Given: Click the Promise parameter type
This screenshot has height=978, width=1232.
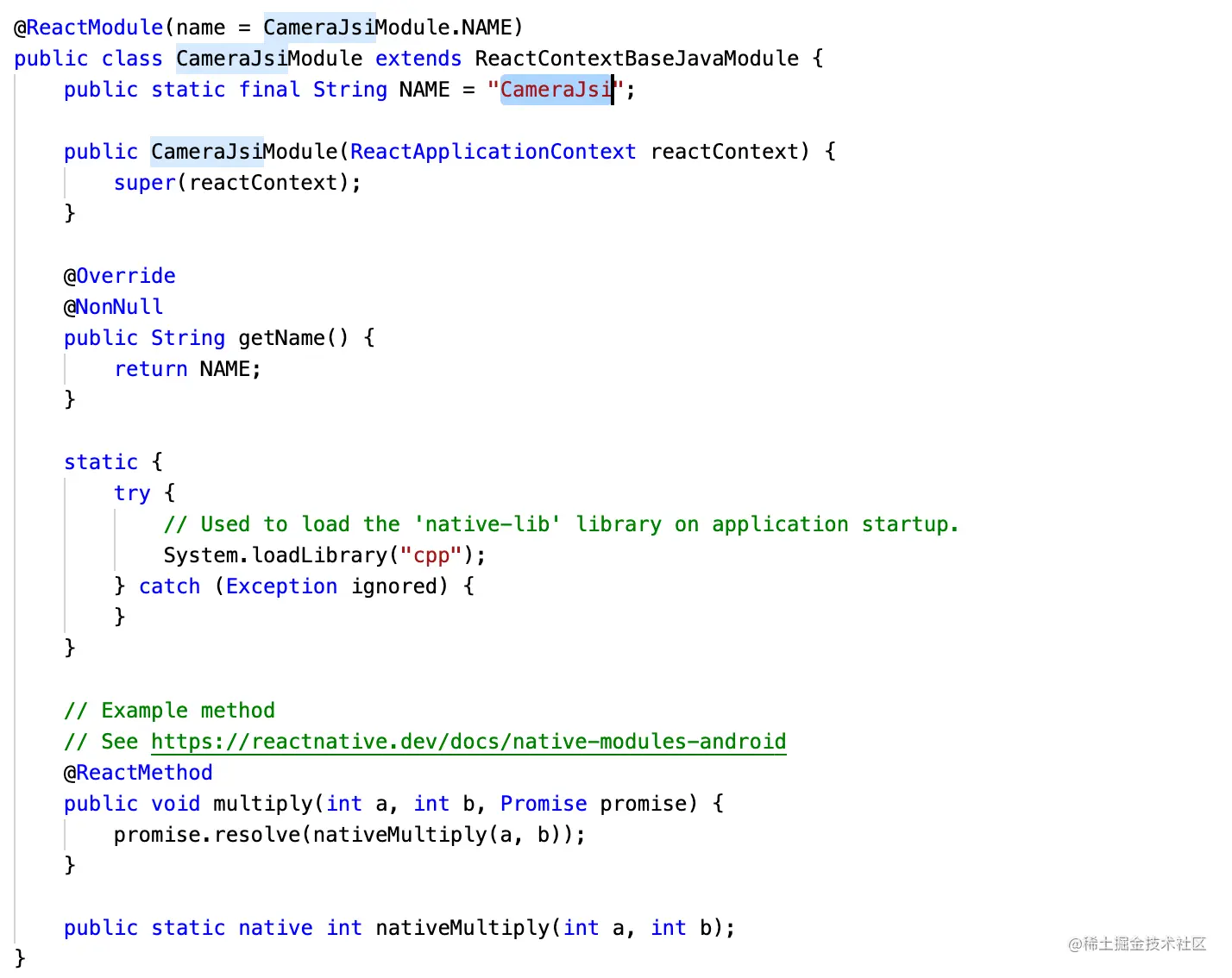Looking at the screenshot, I should [544, 804].
